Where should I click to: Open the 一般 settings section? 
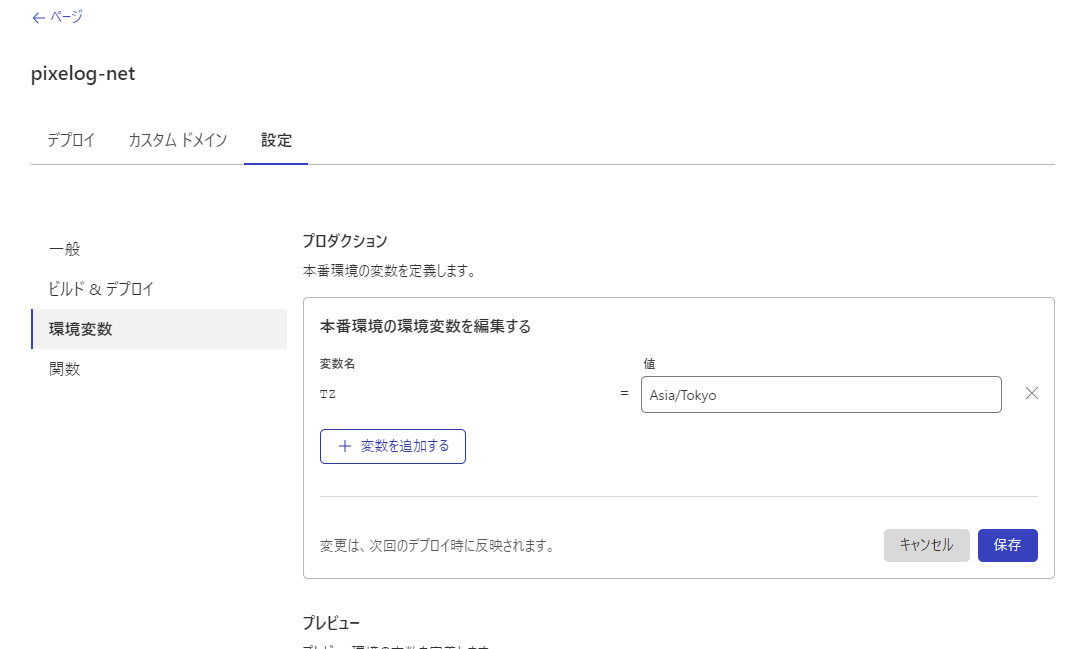click(66, 249)
